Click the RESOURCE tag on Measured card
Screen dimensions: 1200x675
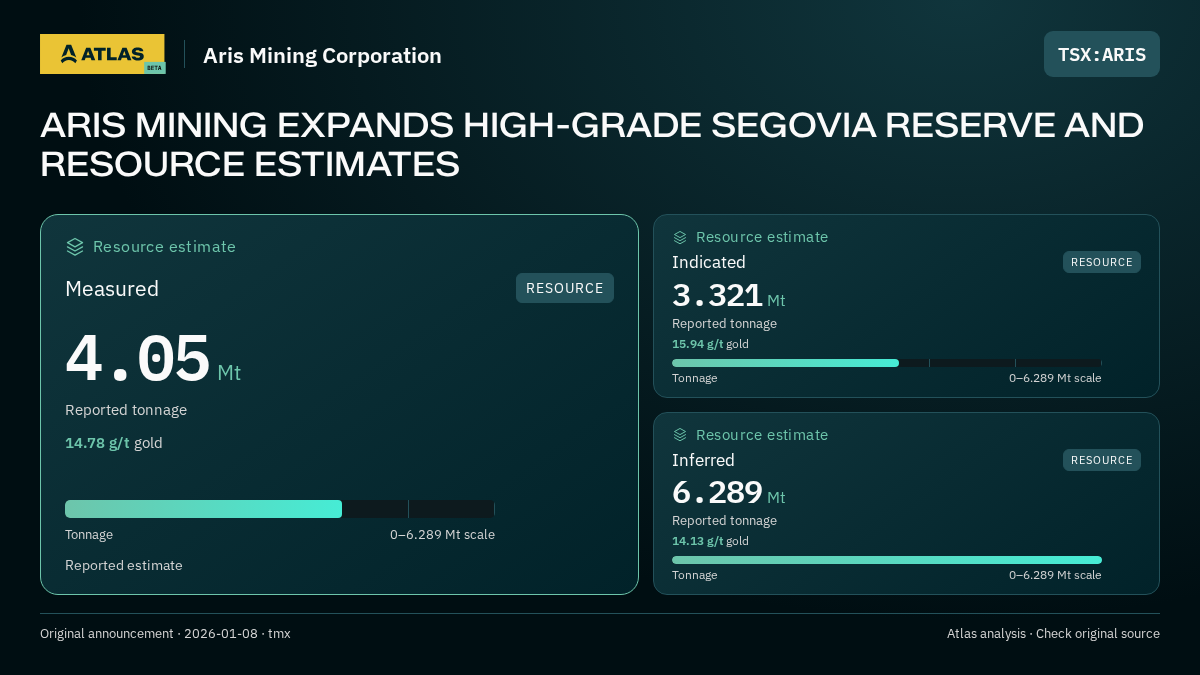(565, 288)
